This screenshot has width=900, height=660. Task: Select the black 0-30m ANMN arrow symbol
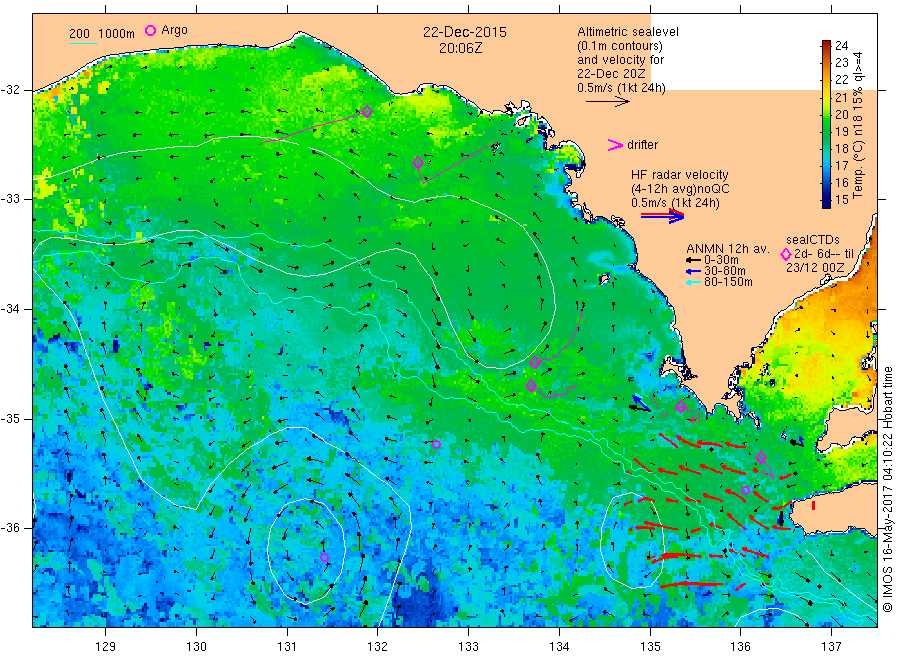click(694, 260)
